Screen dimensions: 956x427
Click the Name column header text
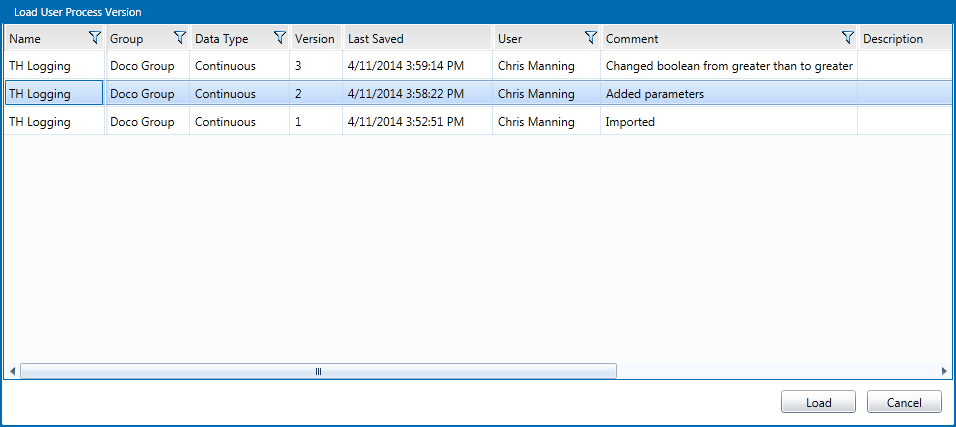tap(25, 39)
